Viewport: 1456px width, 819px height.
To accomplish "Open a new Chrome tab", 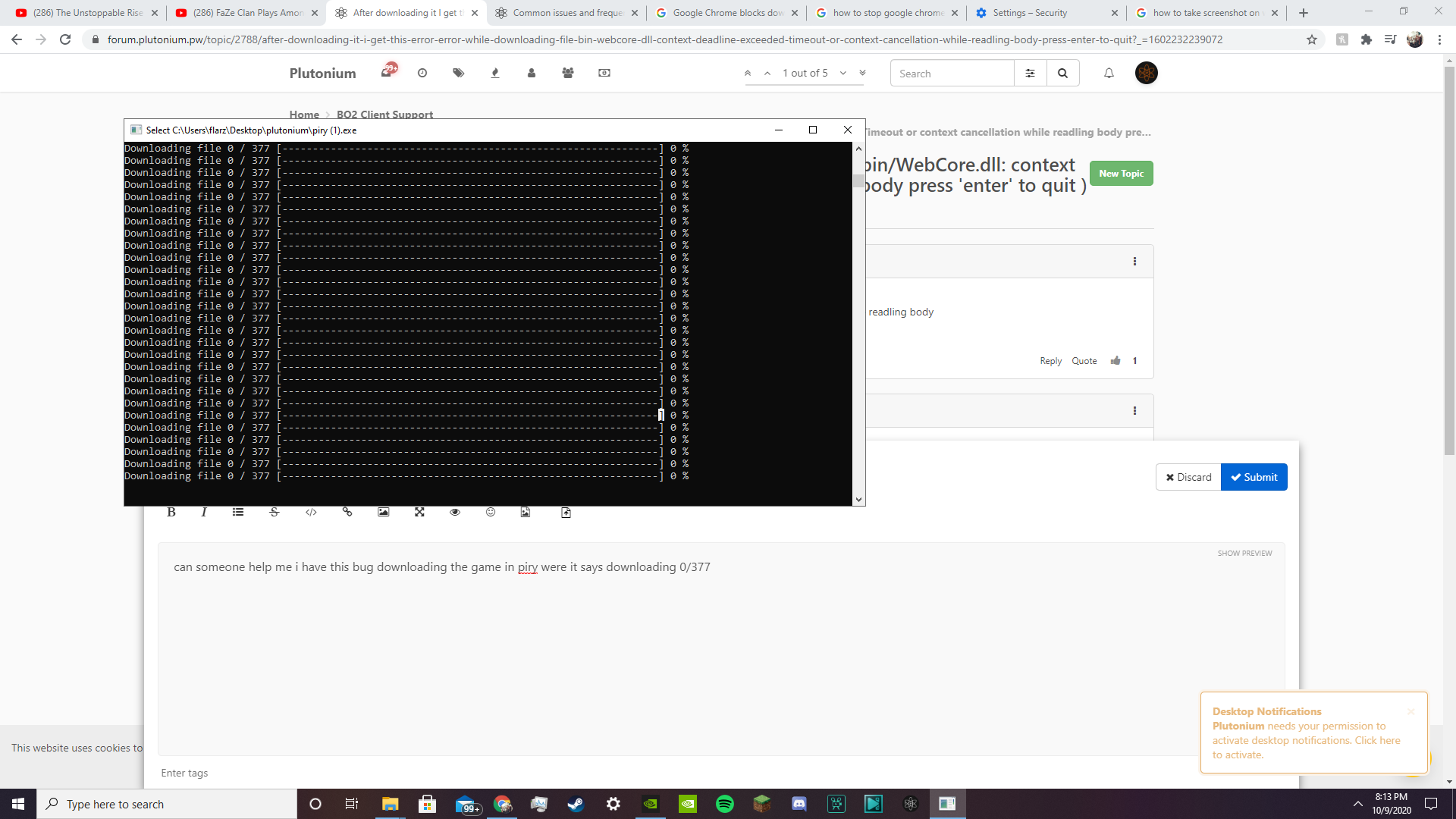I will click(1304, 13).
